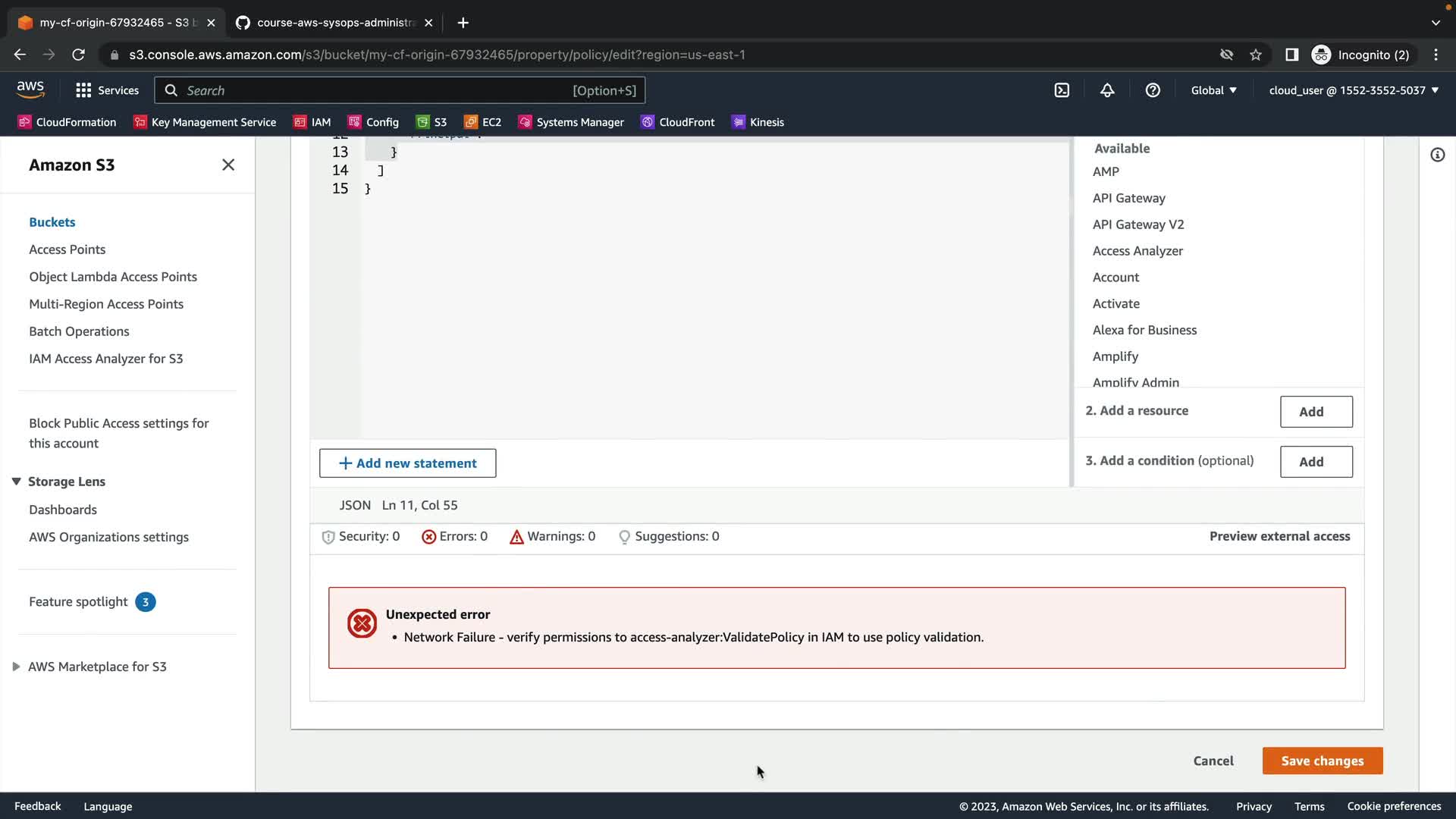Click the info panel icon
Image resolution: width=1456 pixels, height=819 pixels.
1437,155
